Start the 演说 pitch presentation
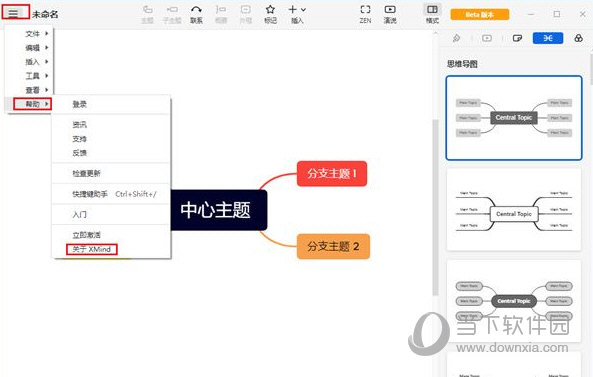The height and width of the screenshot is (377, 593). (390, 14)
